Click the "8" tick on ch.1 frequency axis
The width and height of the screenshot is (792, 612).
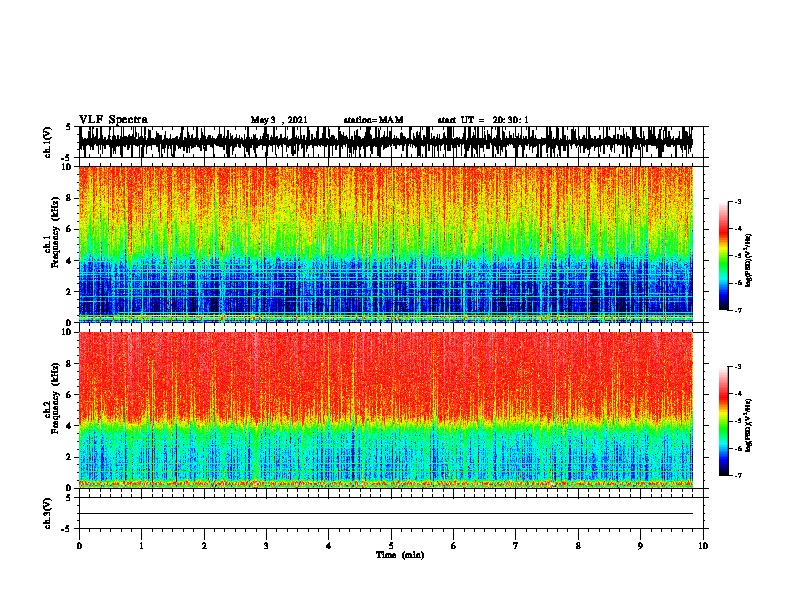[69, 198]
